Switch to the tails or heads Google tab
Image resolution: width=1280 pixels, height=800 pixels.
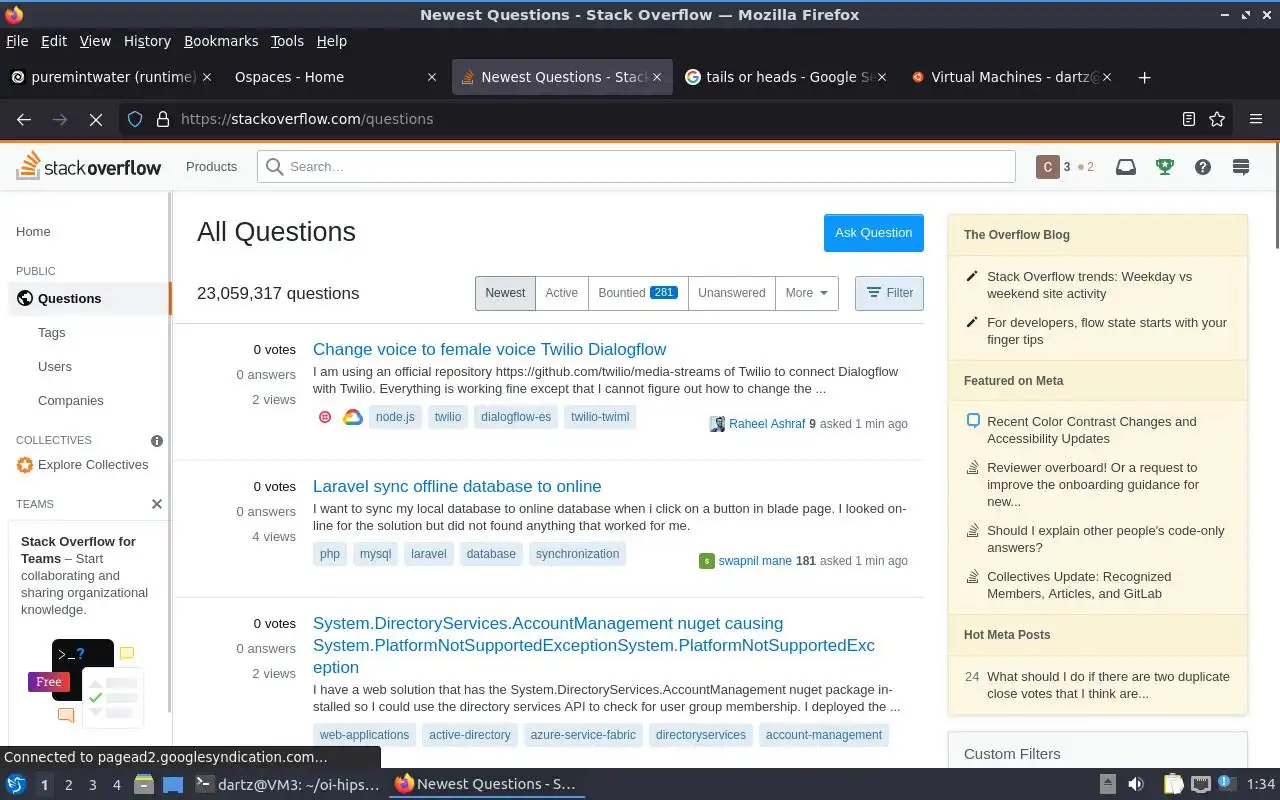coord(785,77)
